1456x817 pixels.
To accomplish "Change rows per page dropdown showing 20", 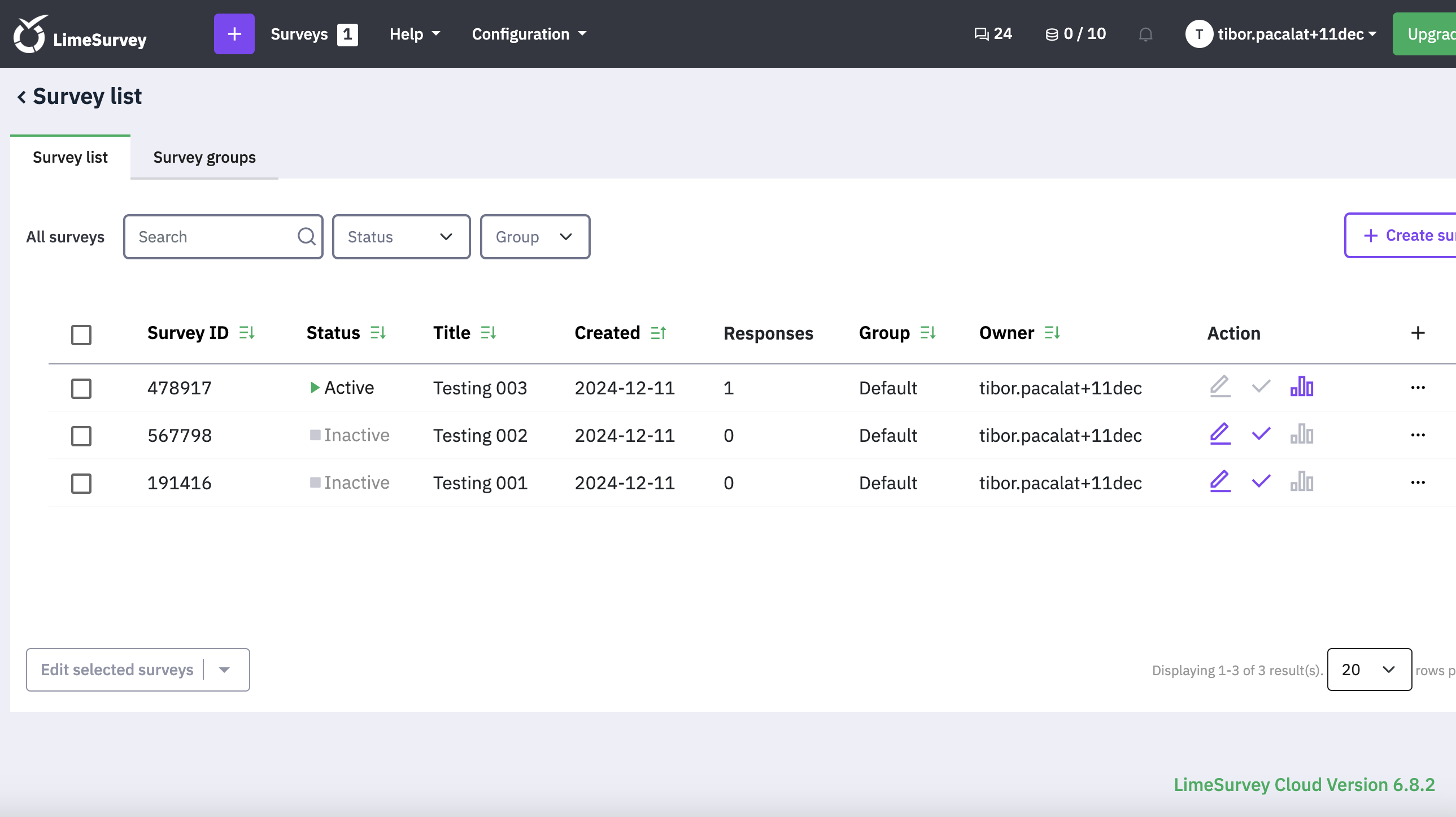I will tap(1368, 670).
